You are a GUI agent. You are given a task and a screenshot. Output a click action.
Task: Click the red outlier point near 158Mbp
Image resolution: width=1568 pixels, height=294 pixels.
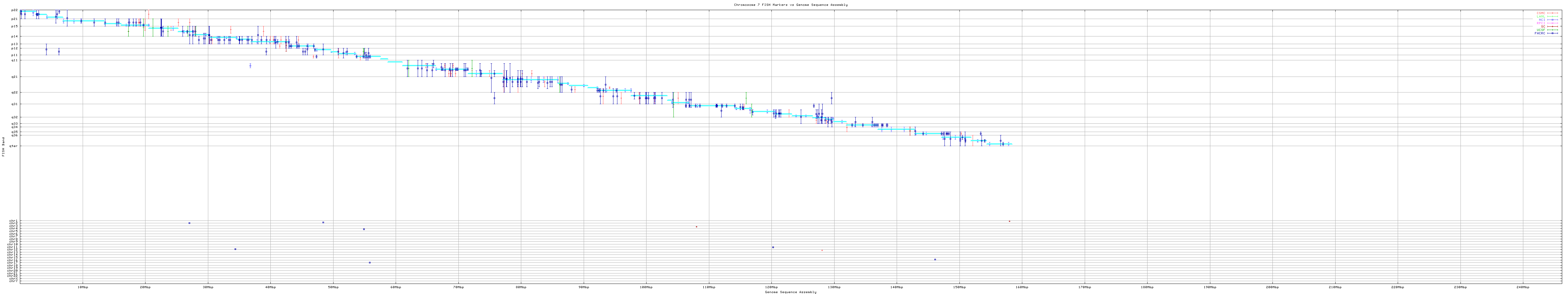coord(1008,221)
